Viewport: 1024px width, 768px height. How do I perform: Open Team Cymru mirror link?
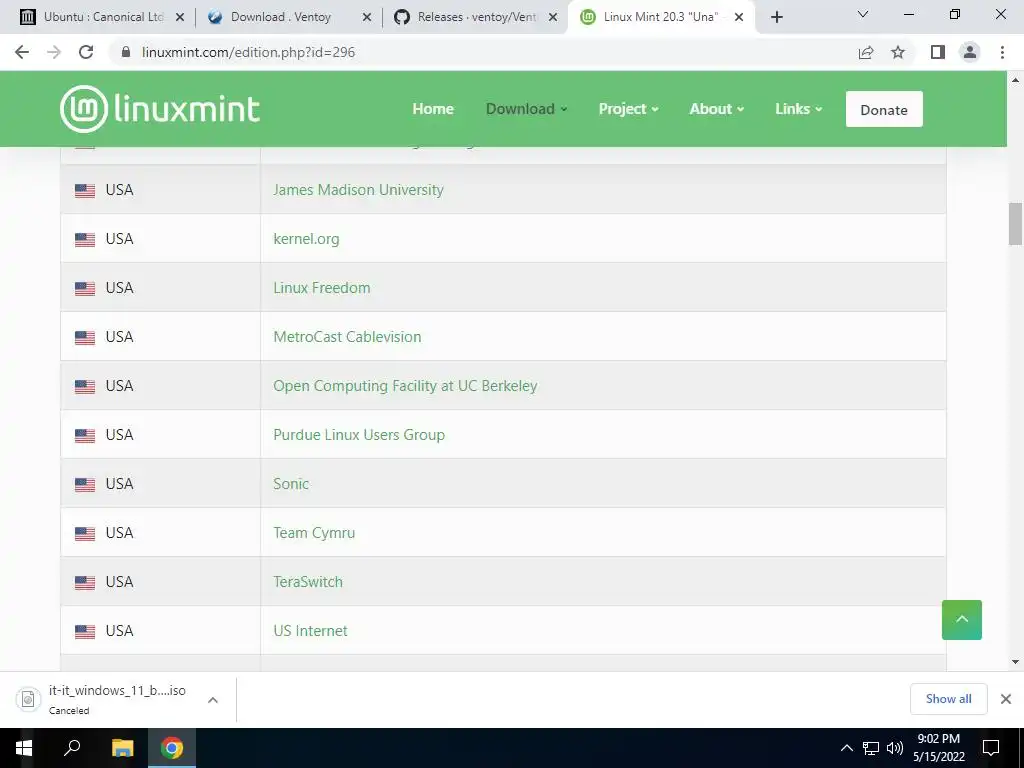coord(314,533)
